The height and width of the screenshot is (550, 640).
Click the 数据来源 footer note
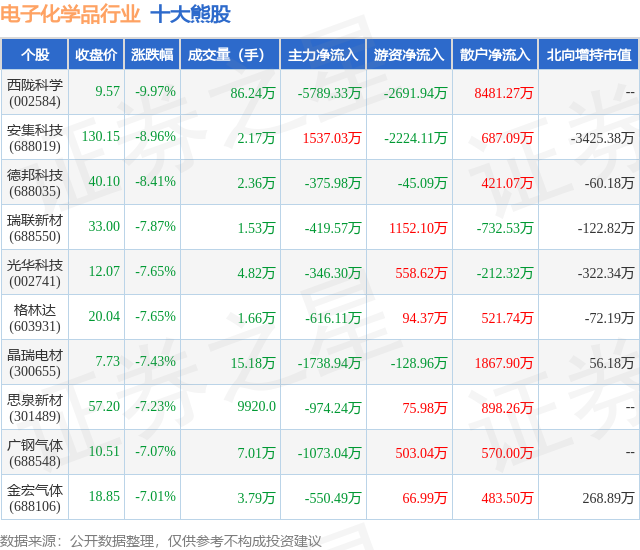[x=161, y=541]
